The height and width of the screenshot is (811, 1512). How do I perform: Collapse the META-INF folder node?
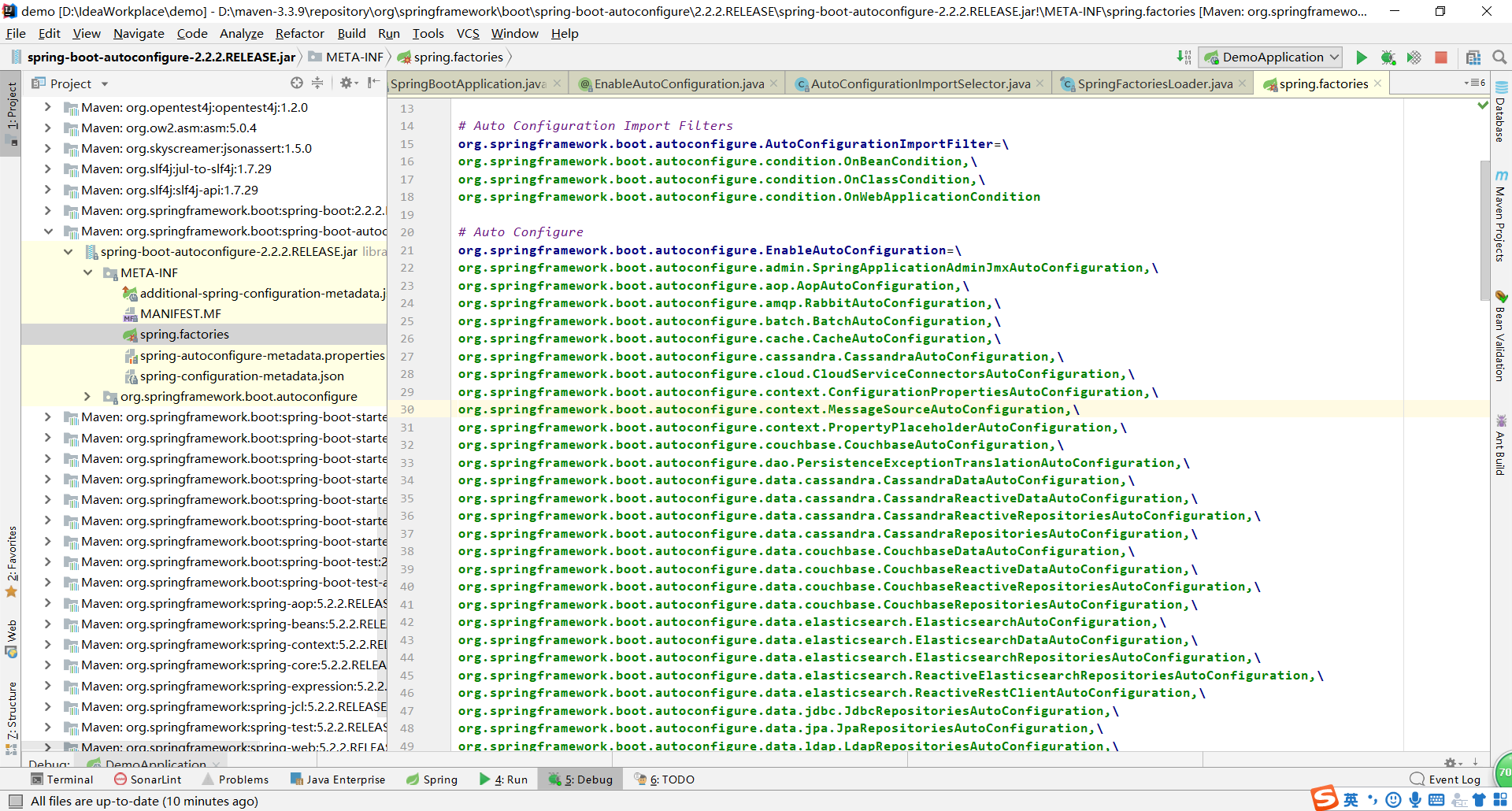[x=87, y=272]
